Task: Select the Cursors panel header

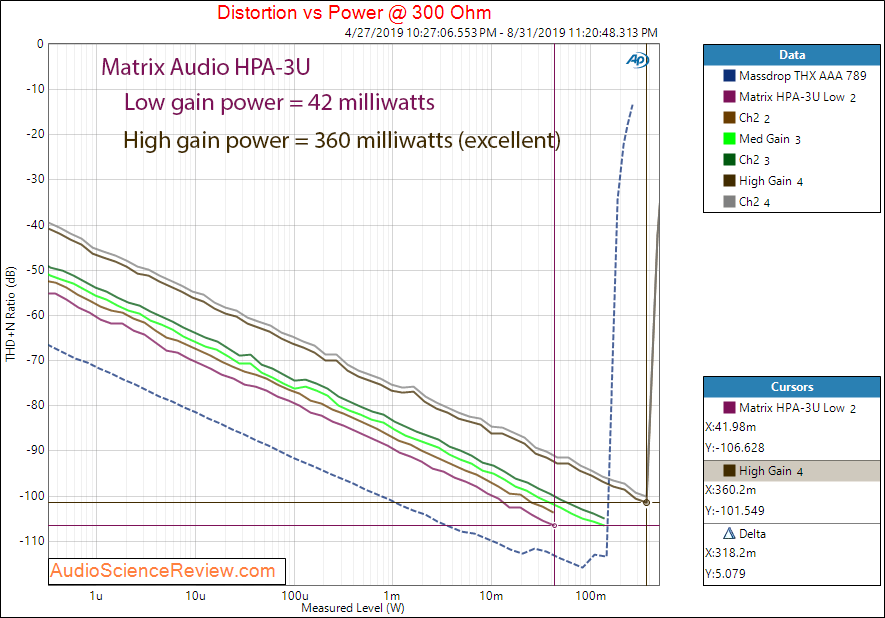Action: click(x=792, y=387)
